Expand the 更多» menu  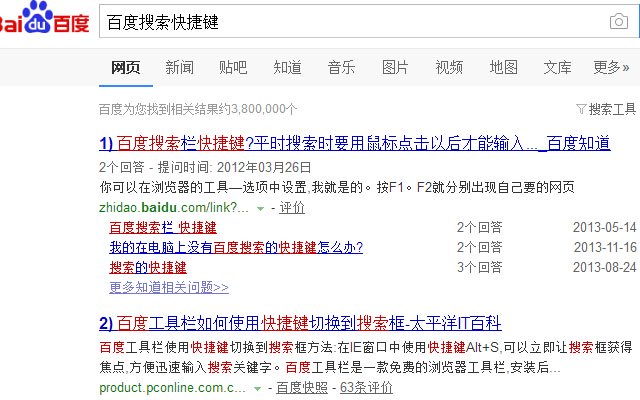pos(611,67)
